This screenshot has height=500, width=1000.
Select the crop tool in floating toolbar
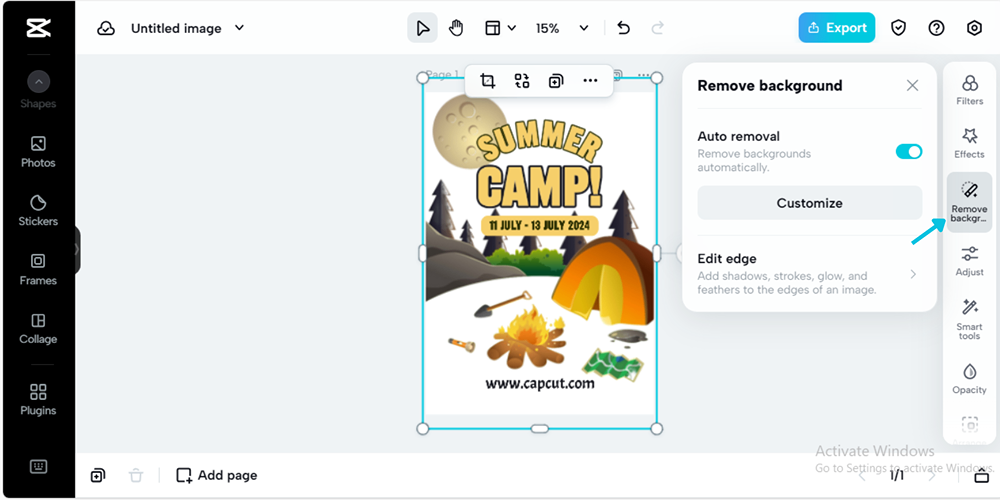coord(488,80)
